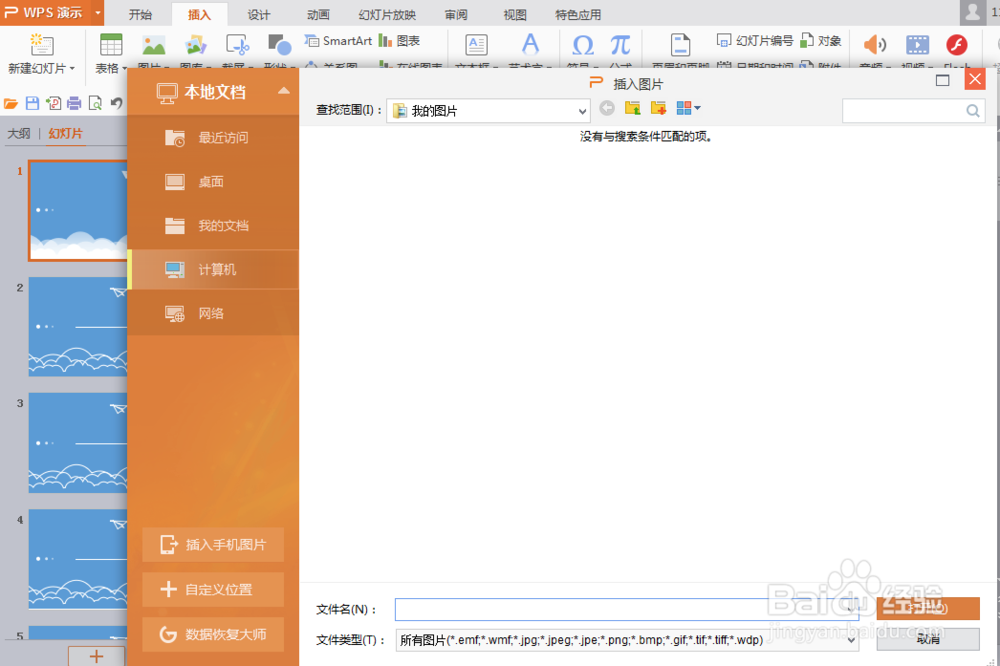Select slide 1 thumbnail

(x=78, y=211)
